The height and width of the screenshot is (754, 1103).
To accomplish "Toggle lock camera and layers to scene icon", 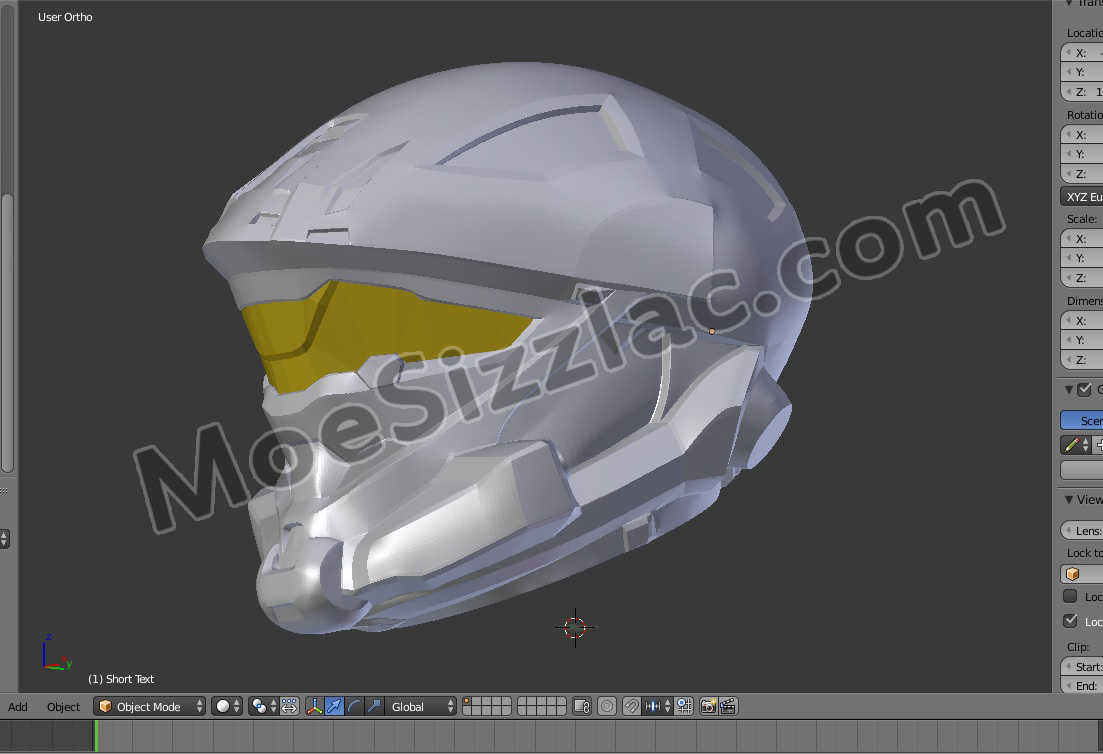I will (582, 706).
